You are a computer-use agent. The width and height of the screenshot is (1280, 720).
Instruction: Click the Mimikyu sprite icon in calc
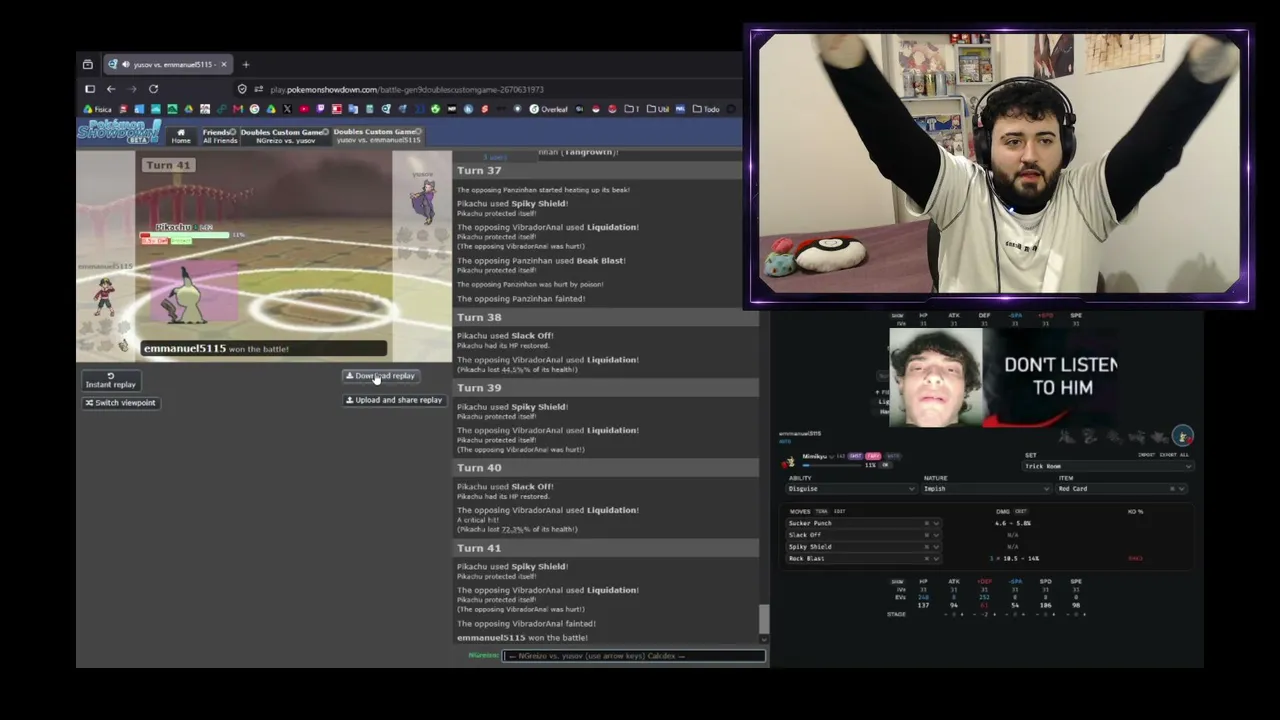point(790,461)
